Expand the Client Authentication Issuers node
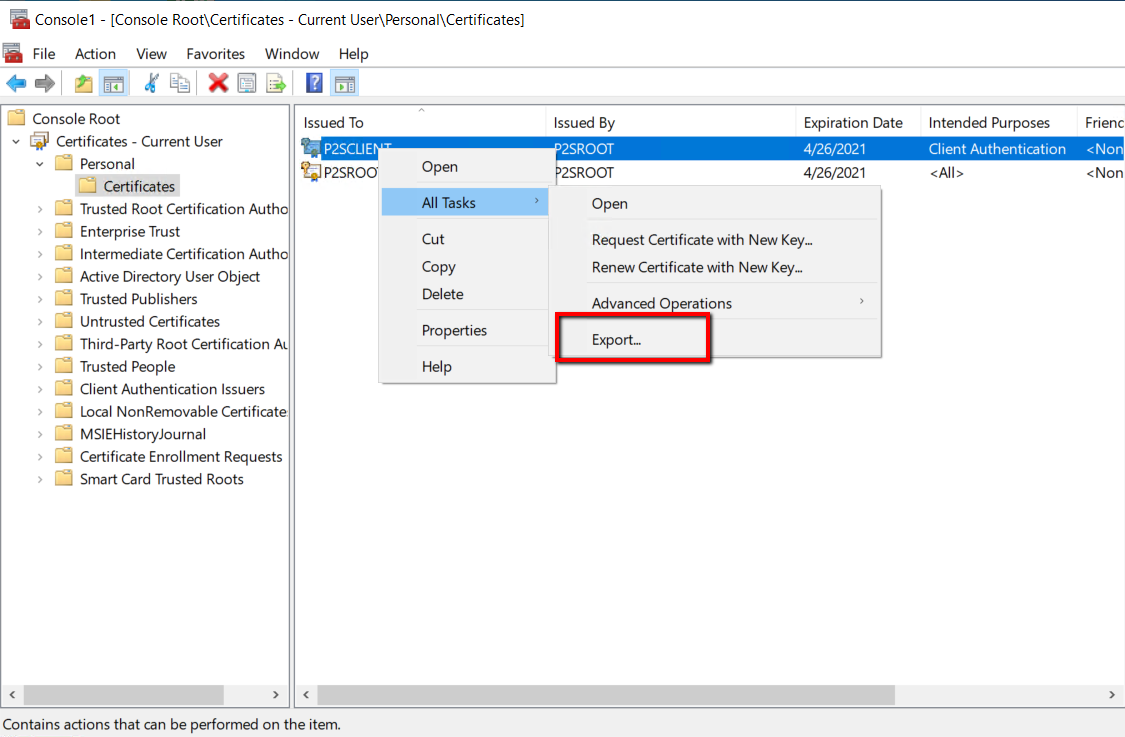 coord(40,389)
